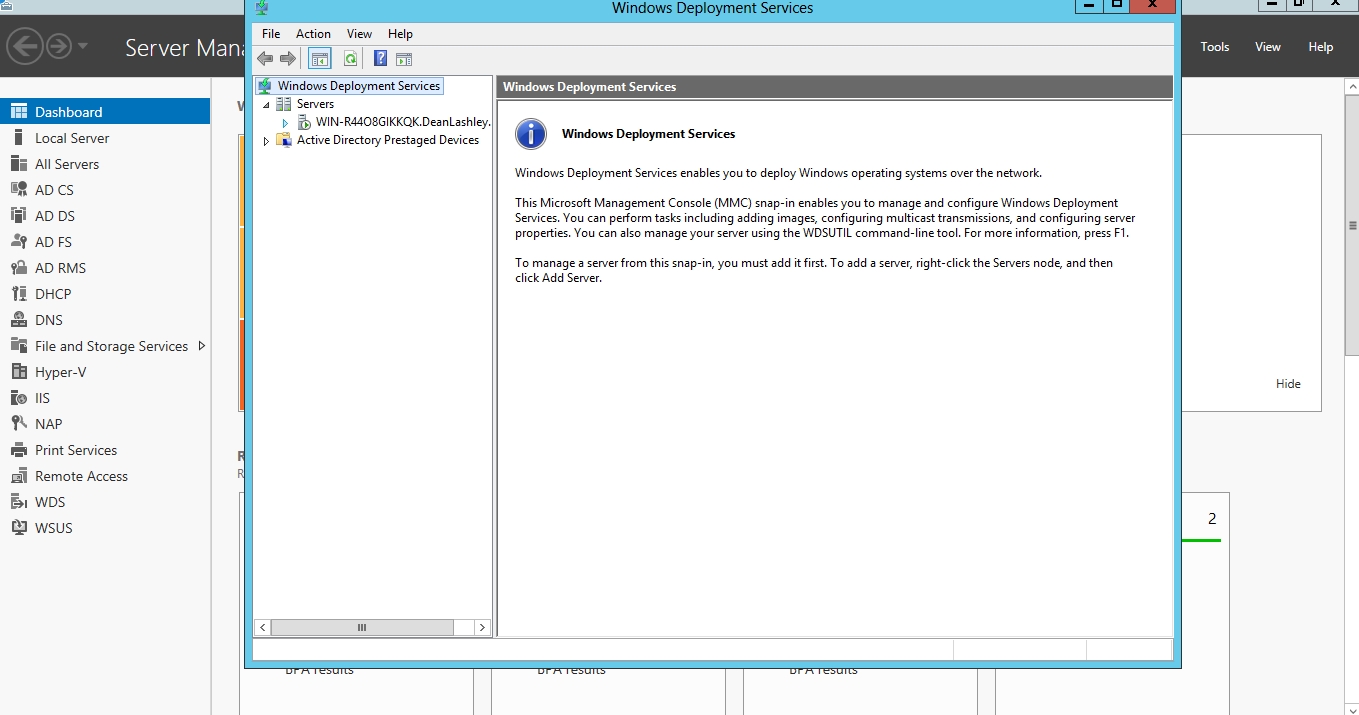
Task: Toggle Show/Hide Action Pane toolbar button
Action: (x=404, y=59)
